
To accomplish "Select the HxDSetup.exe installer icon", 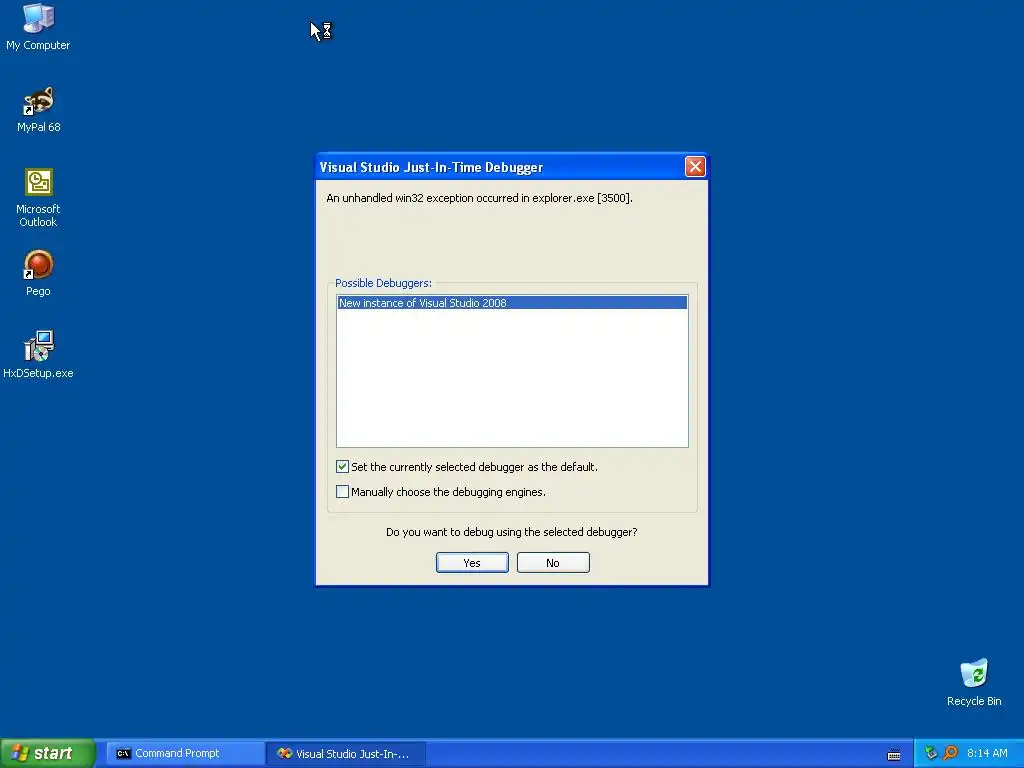I will 38,355.
